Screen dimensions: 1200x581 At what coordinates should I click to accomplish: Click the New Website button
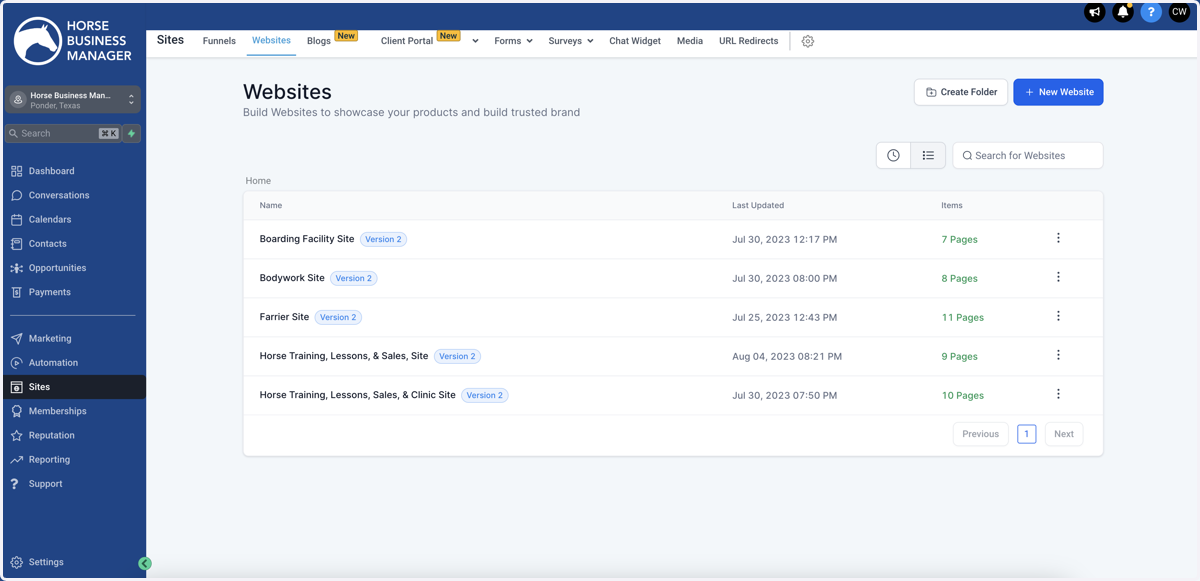[x=1058, y=92]
